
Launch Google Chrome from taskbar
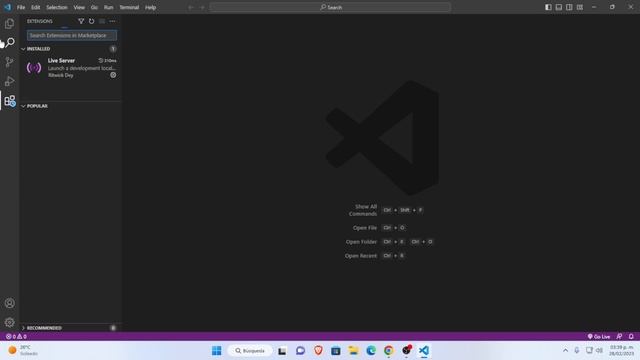coord(389,351)
